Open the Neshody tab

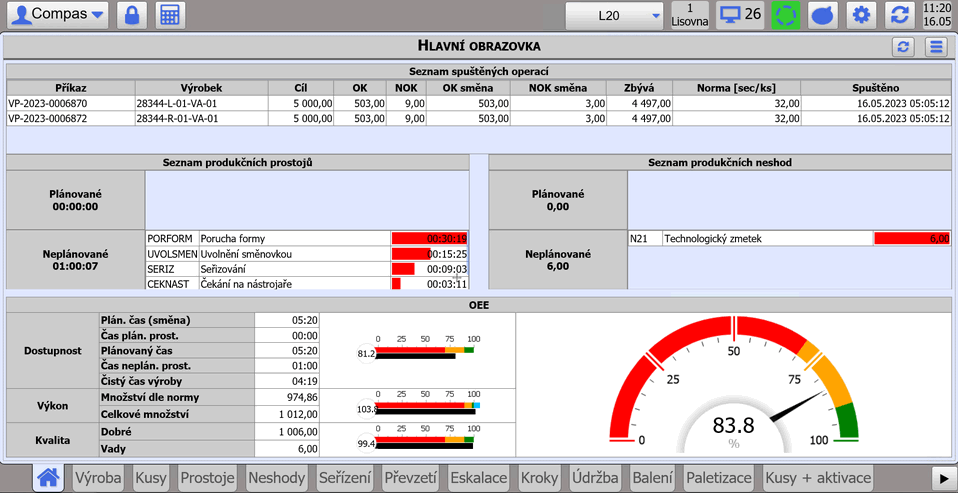[277, 478]
